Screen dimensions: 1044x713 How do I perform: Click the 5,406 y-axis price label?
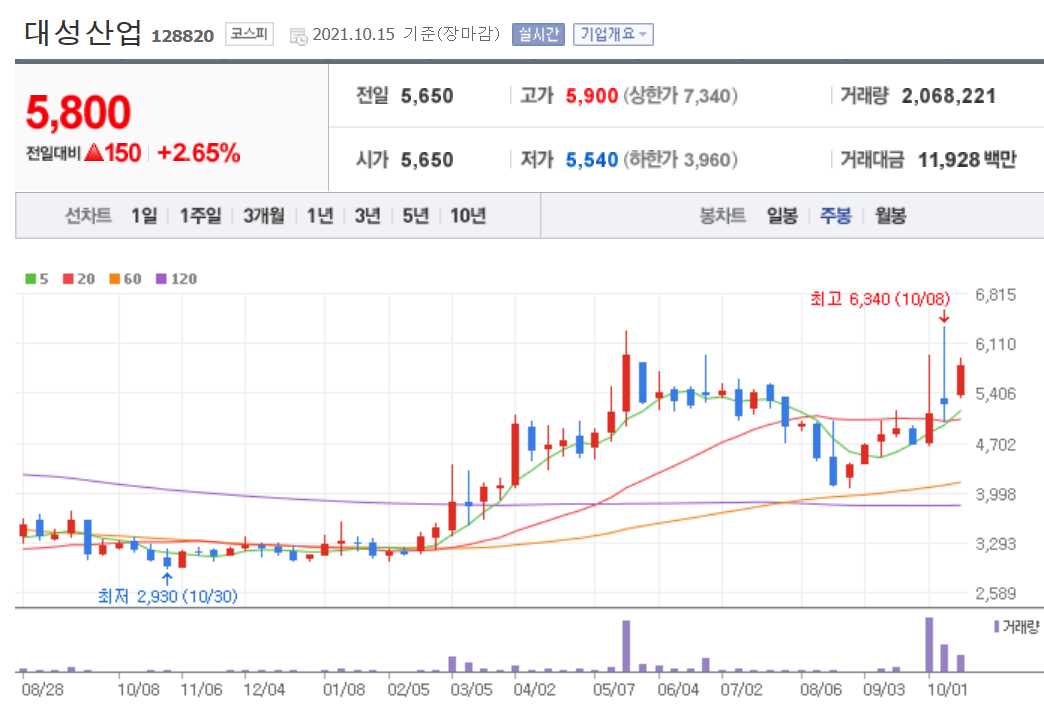pos(995,393)
